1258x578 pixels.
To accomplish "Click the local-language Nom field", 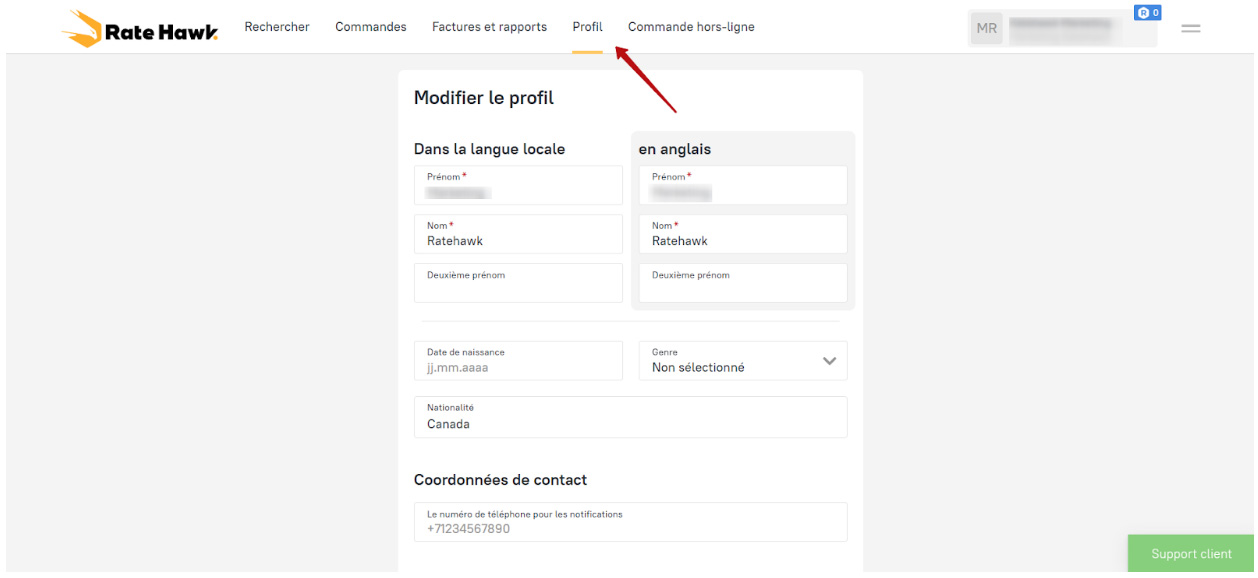I will click(518, 234).
